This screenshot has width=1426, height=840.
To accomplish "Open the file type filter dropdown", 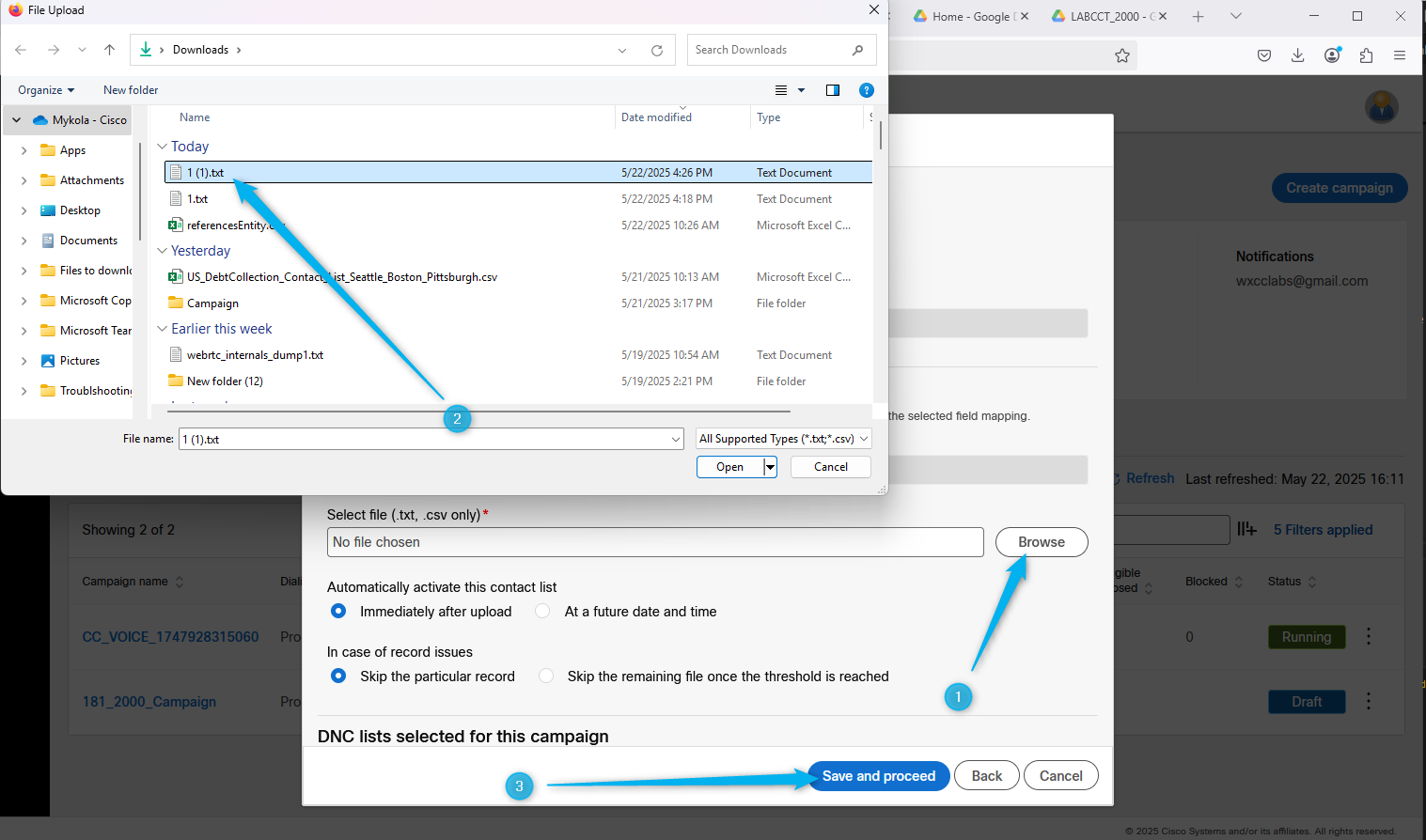I will point(784,439).
